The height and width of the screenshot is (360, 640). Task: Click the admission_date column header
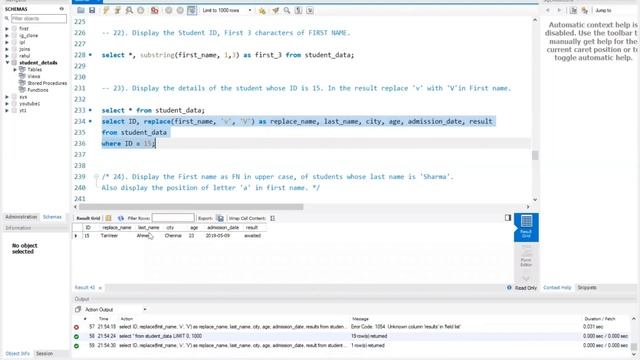pos(222,227)
